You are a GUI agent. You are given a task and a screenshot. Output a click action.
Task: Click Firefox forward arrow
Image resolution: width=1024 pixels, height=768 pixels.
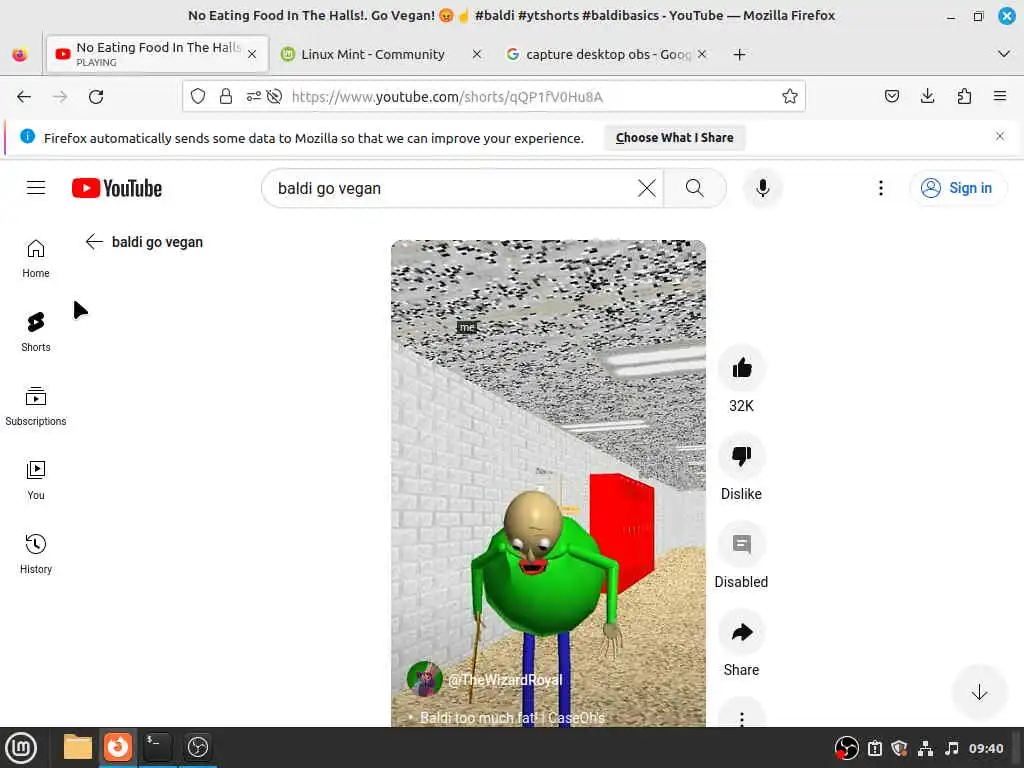60,97
